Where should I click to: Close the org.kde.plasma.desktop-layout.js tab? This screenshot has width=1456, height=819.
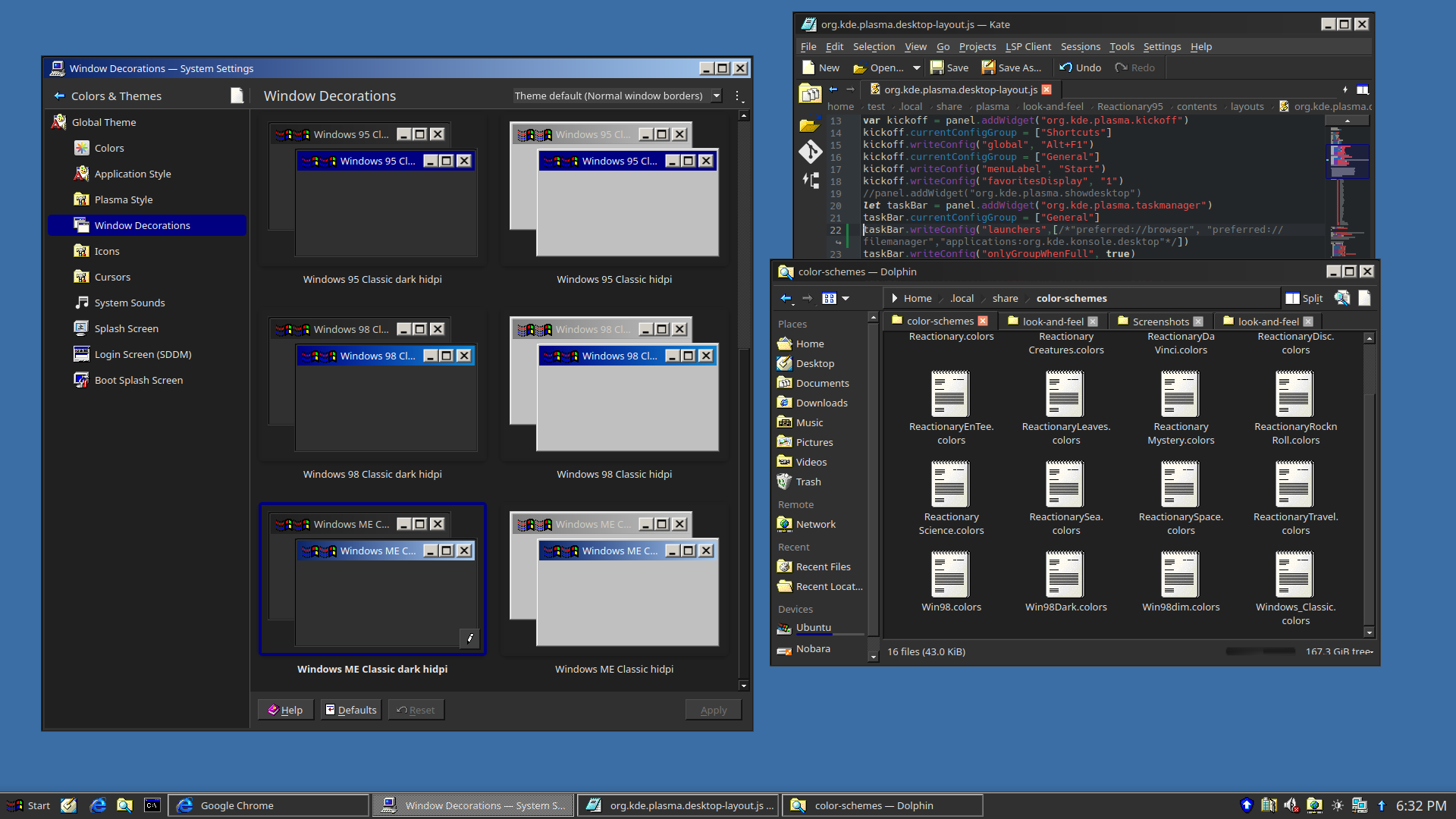click(x=1046, y=89)
